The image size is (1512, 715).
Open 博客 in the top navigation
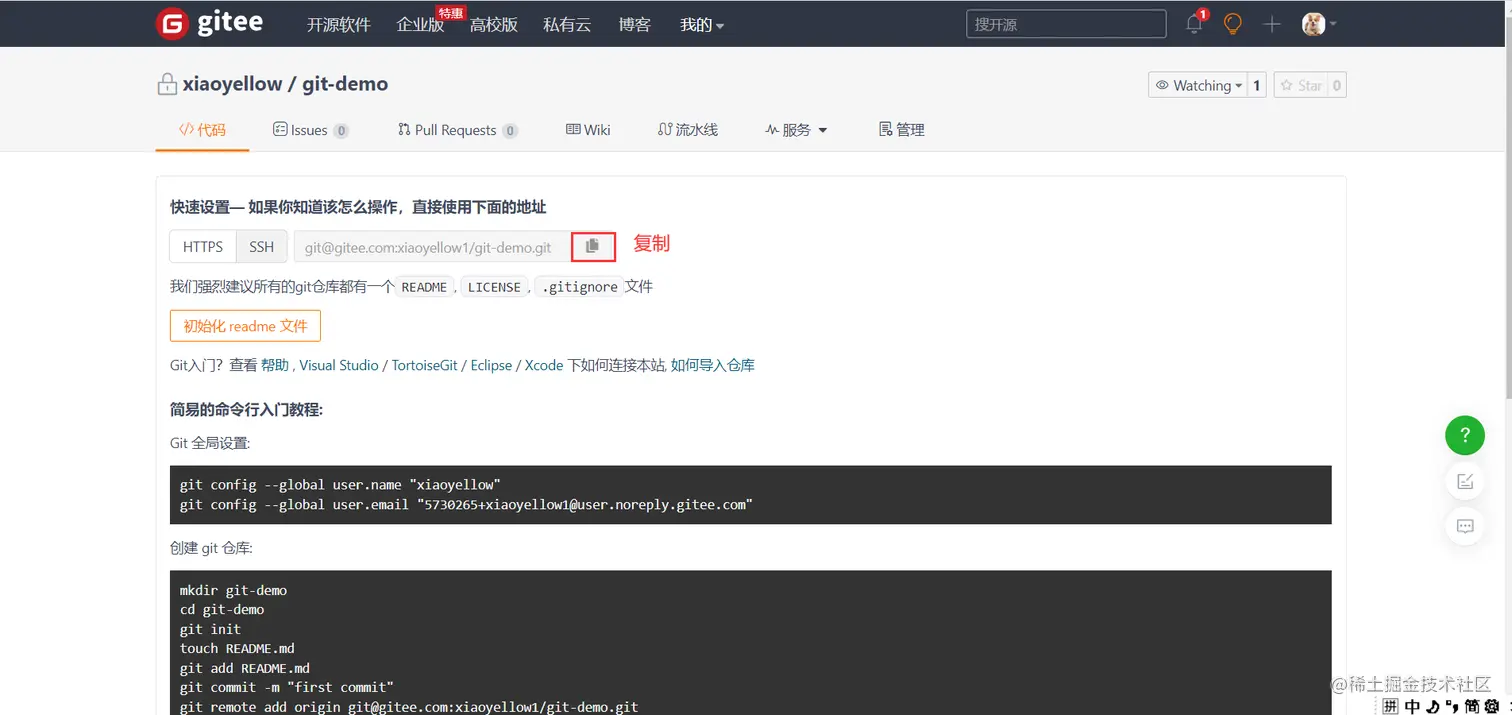(635, 25)
